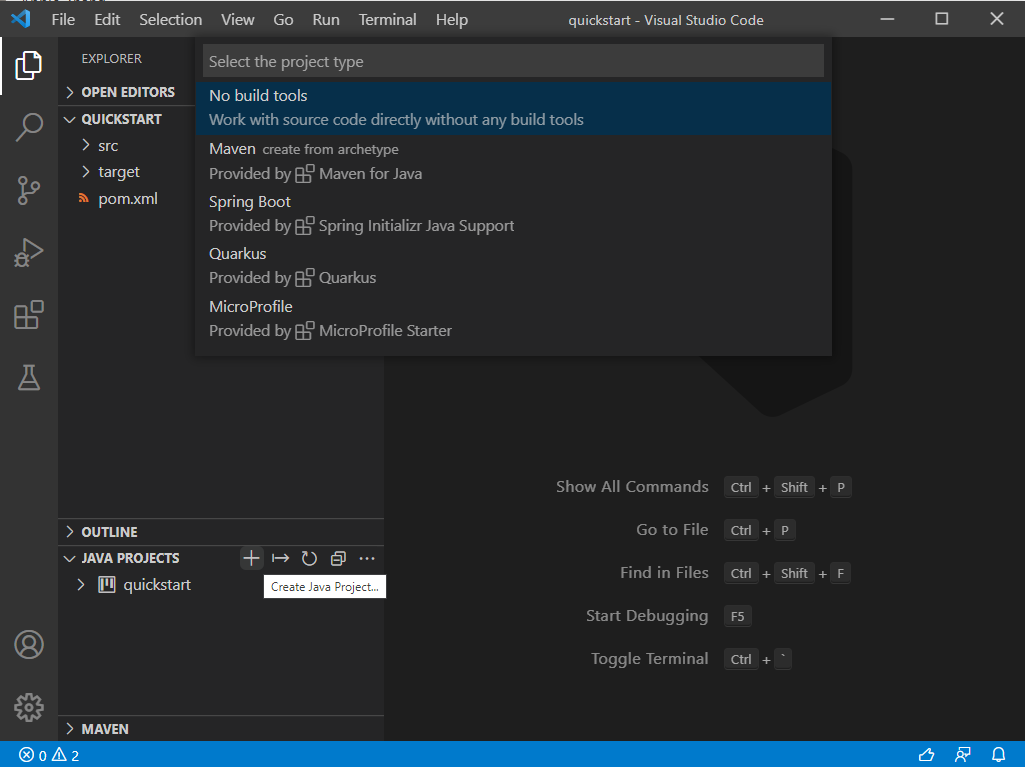Expand the target folder

[x=118, y=172]
